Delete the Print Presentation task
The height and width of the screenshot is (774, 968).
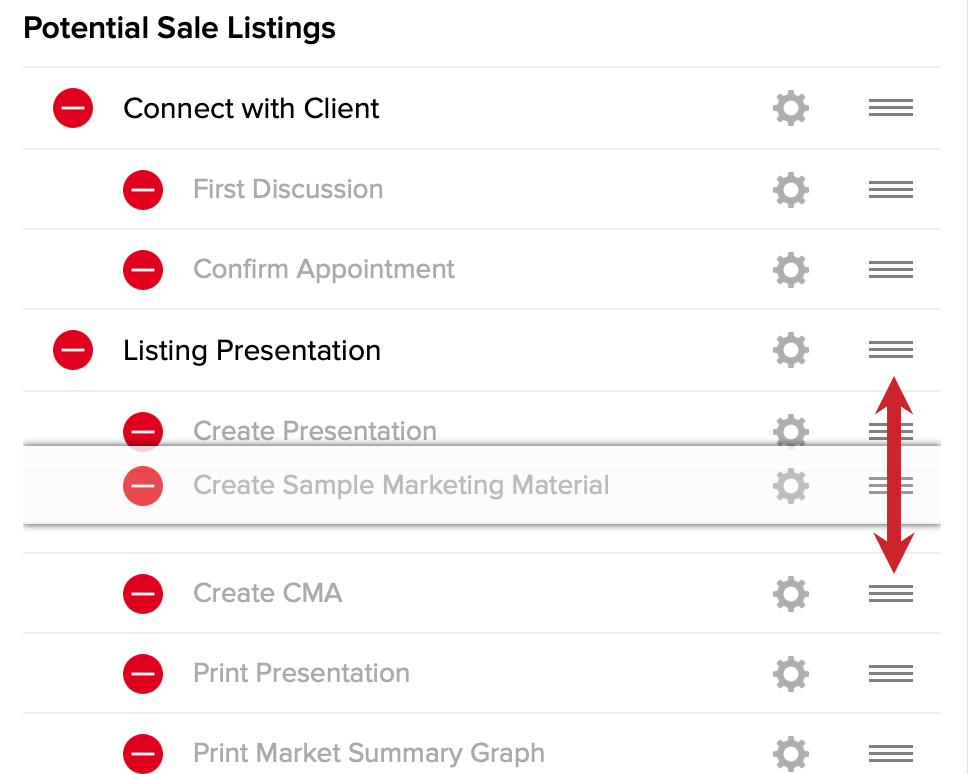(x=143, y=673)
